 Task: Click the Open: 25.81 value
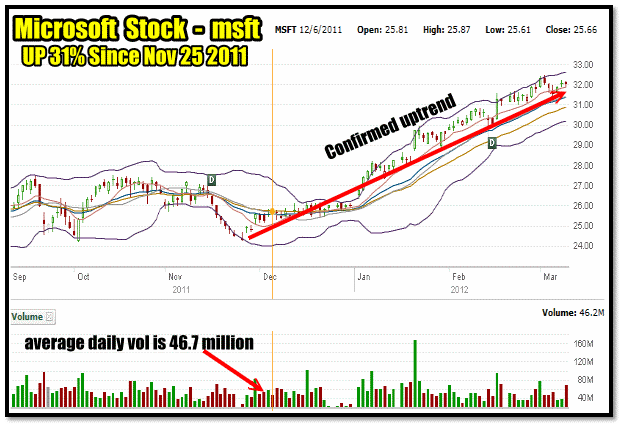coord(382,30)
